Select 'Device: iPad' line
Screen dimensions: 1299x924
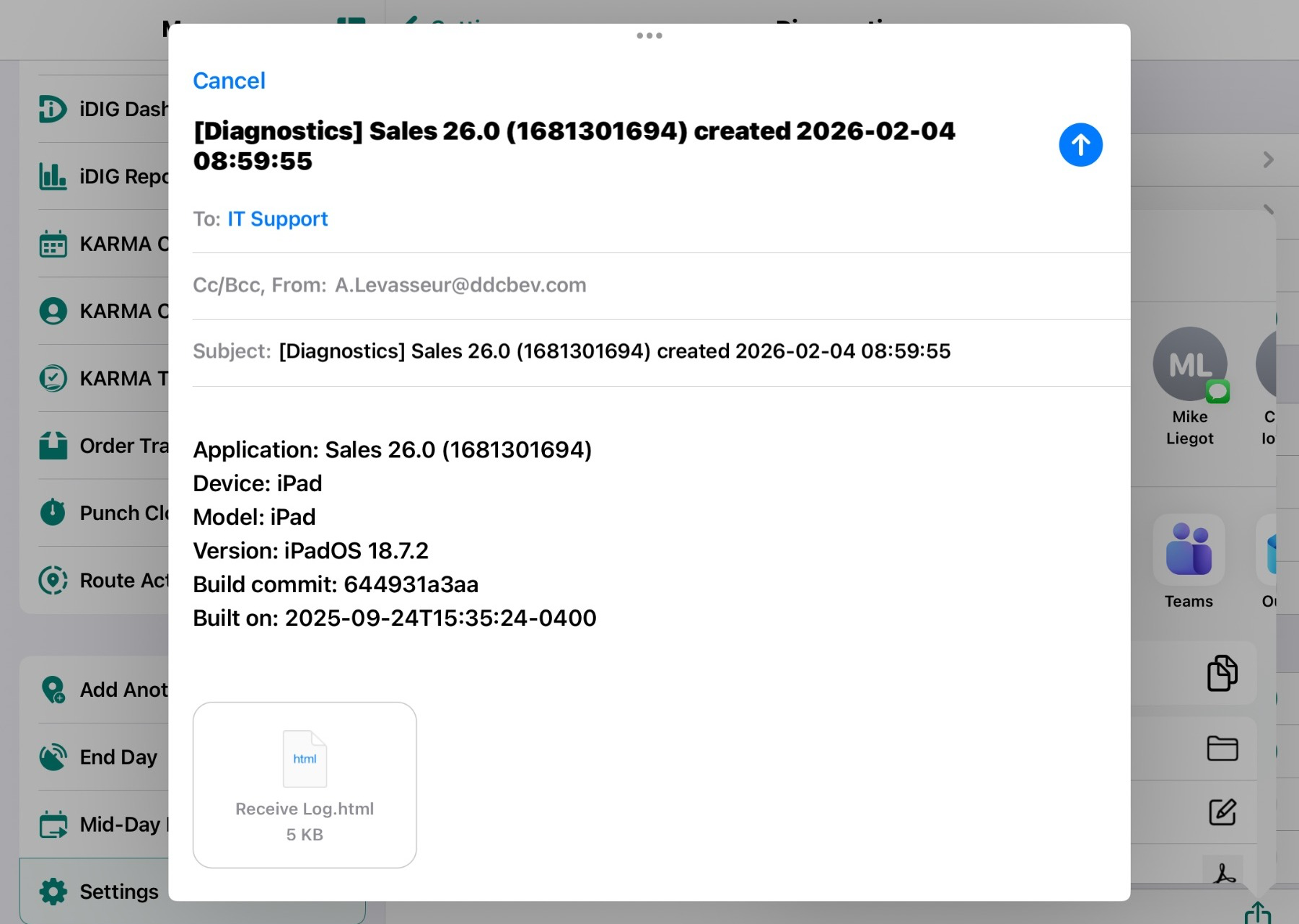[258, 483]
